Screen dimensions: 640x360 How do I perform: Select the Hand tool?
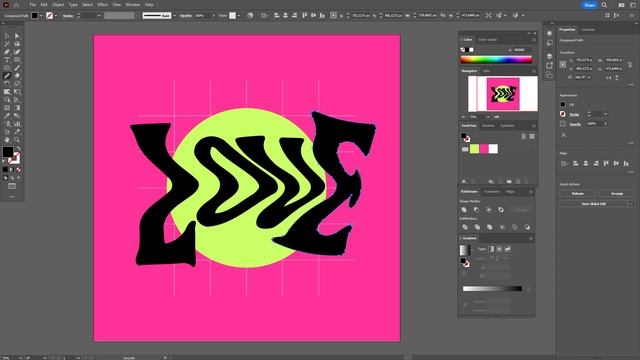7,140
